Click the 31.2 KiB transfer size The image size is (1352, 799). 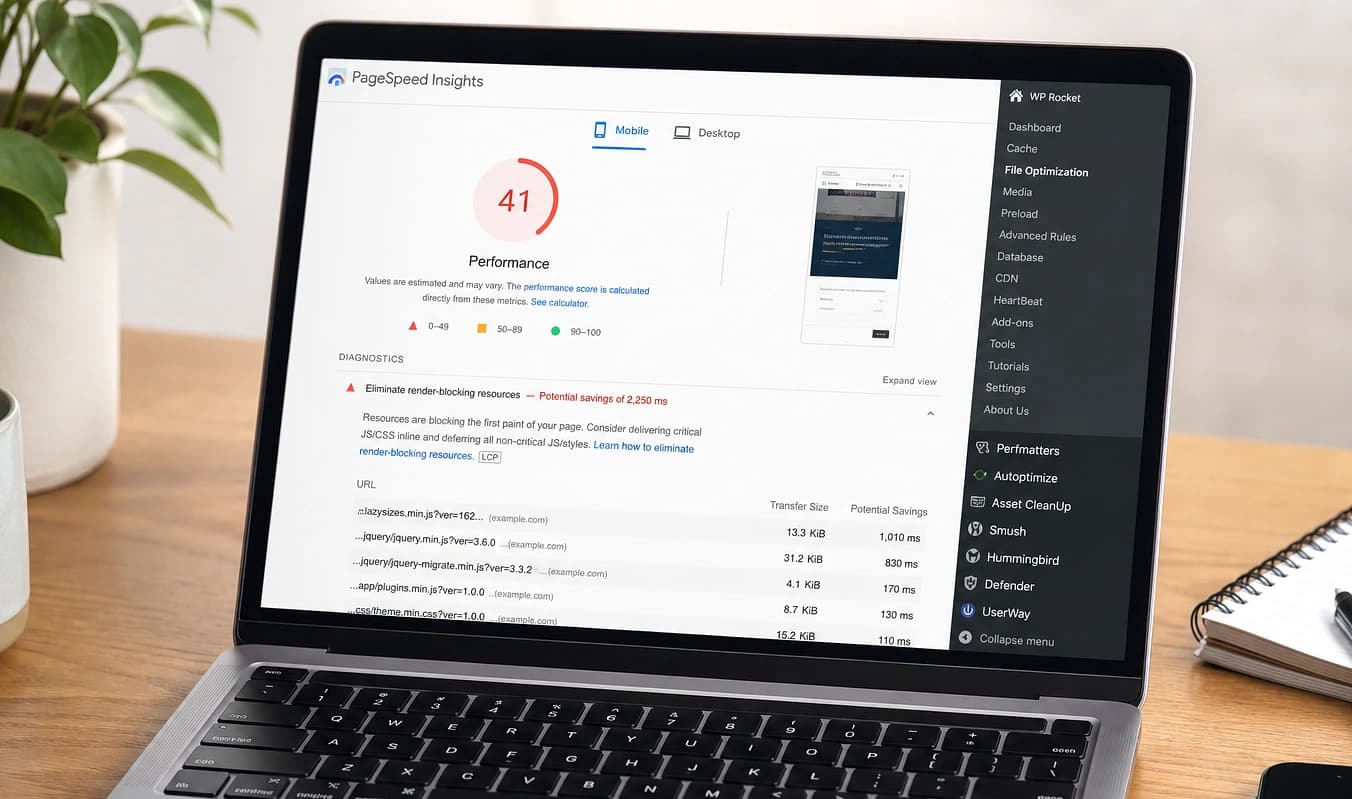(x=803, y=558)
